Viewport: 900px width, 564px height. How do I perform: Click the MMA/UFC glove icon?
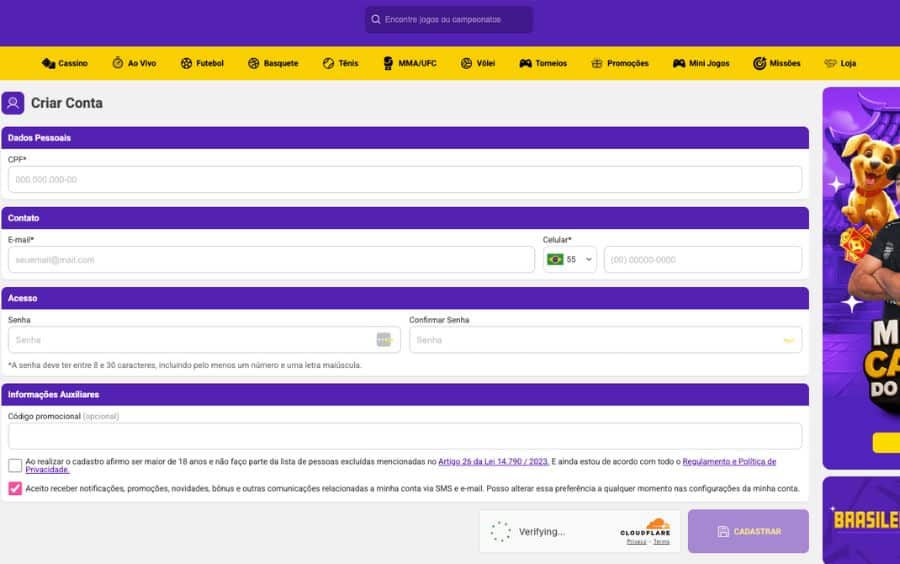pyautogui.click(x=389, y=63)
